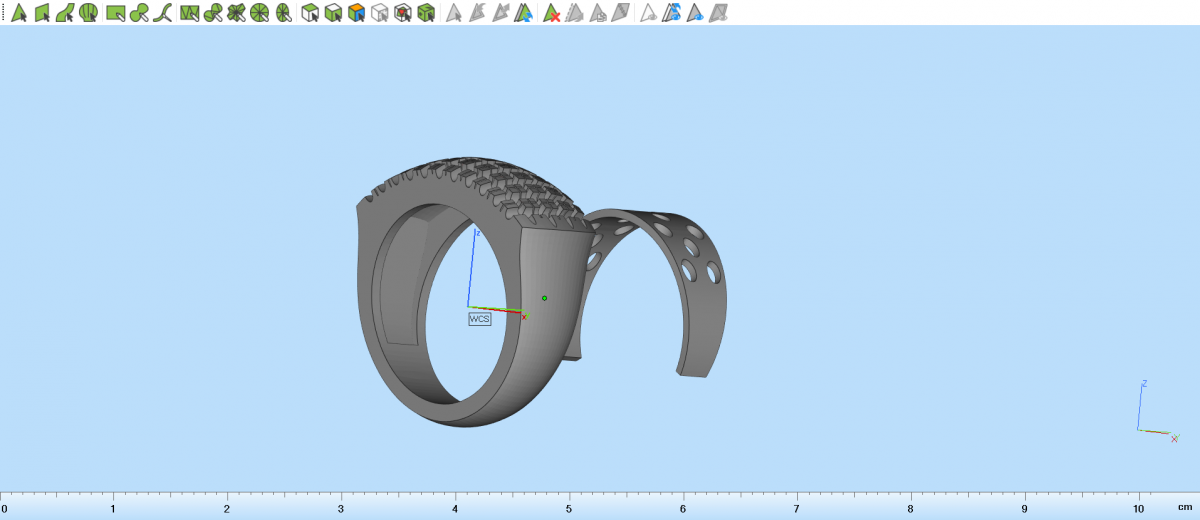1200x520 pixels.
Task: Toggle triangle visibility with blue arrows icon
Action: tap(672, 13)
